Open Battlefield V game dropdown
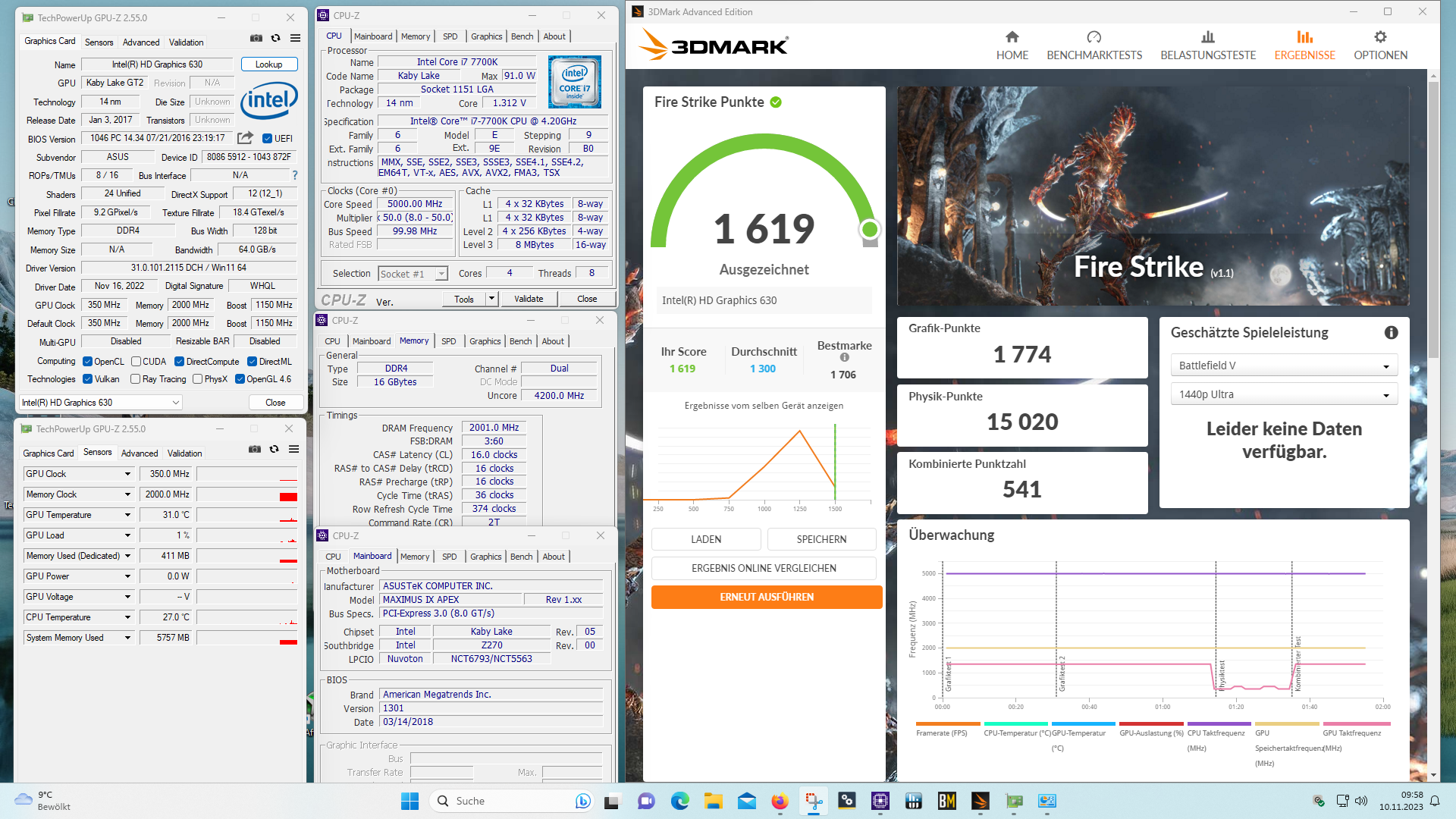This screenshot has height=819, width=1456. 1284,366
